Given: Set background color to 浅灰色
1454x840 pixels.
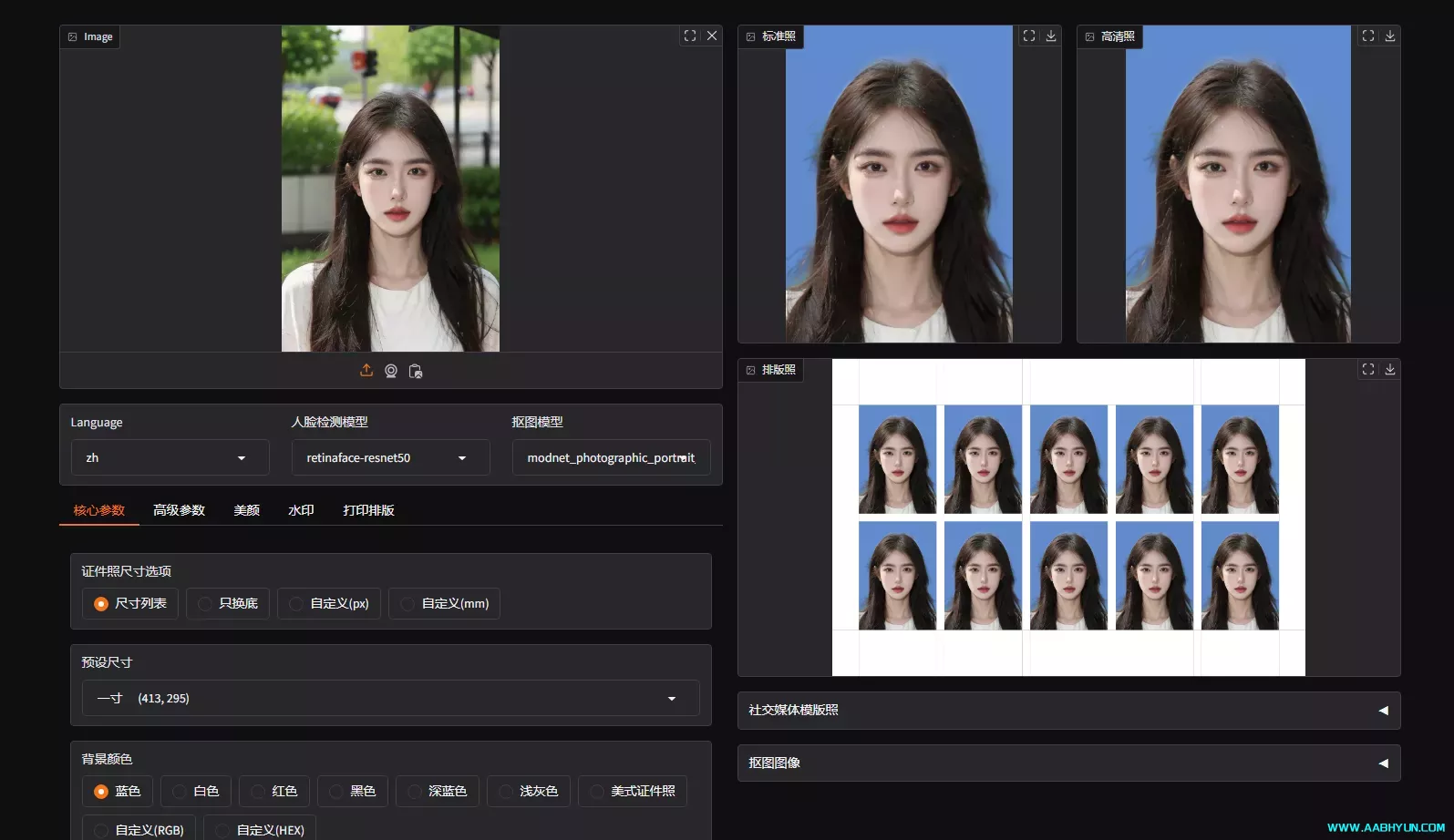Looking at the screenshot, I should point(529,791).
